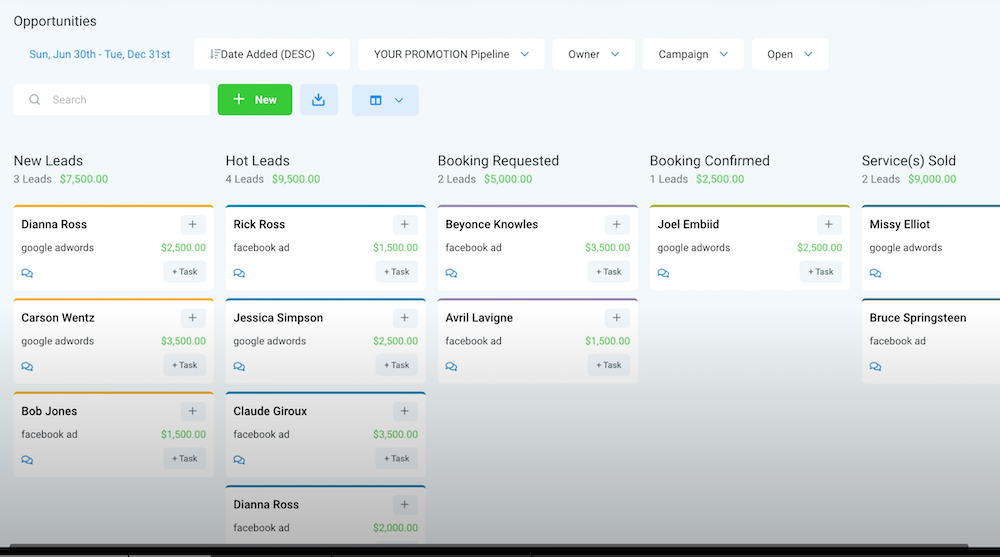Screen dimensions: 1000x557
Task: Open the Sun, Jun 30th - Tue, Dec 31st date range
Action: 99,54
